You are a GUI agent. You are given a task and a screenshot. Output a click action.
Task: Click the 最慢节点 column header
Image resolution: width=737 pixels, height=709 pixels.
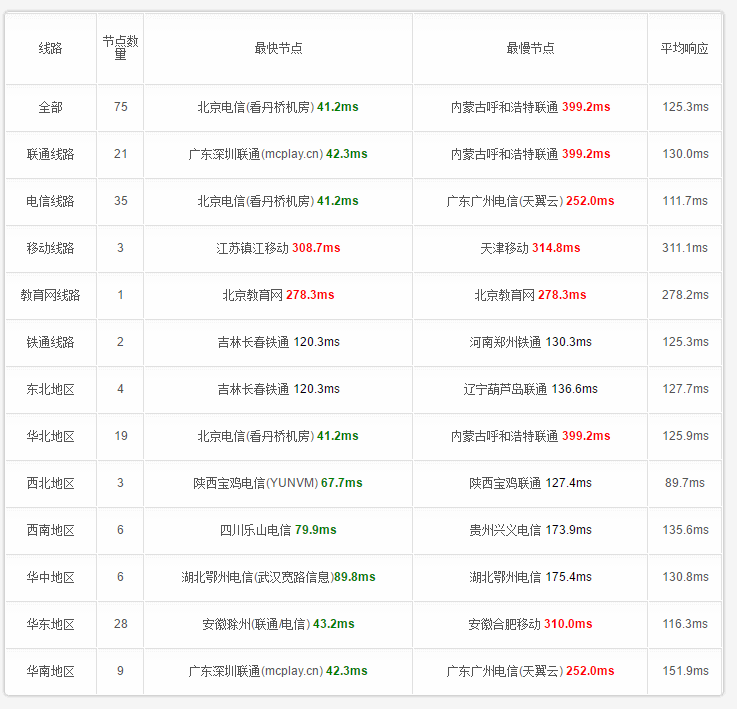click(530, 48)
